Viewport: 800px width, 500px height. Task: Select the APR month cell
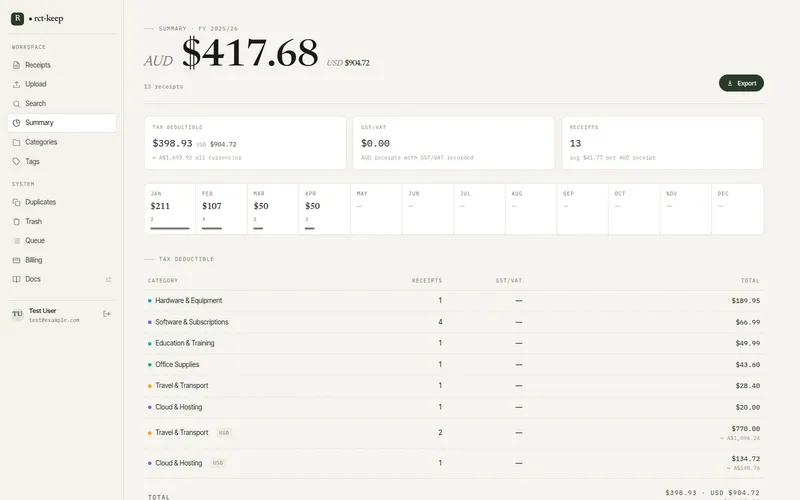(324, 209)
